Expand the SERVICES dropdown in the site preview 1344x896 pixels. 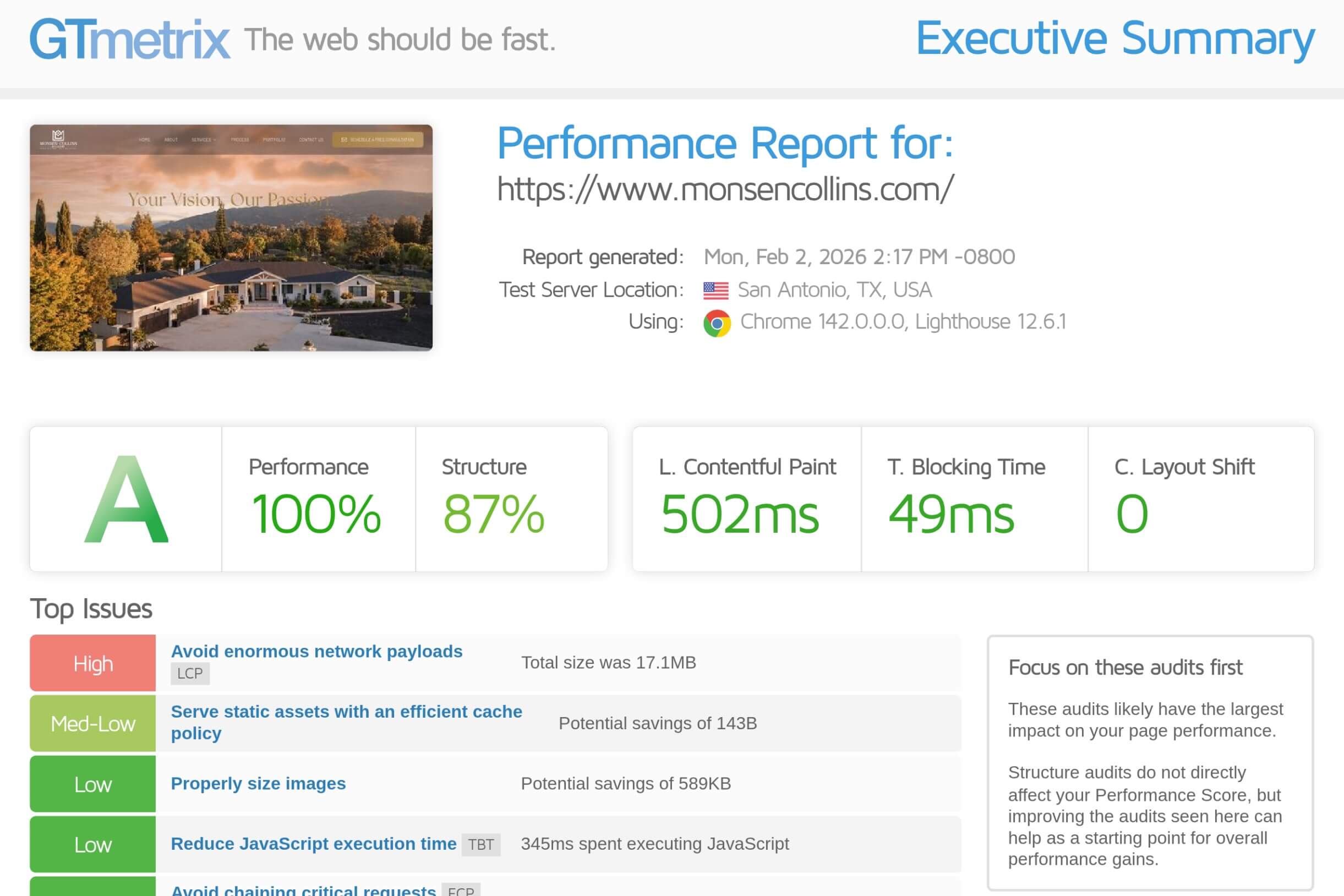click(x=204, y=139)
